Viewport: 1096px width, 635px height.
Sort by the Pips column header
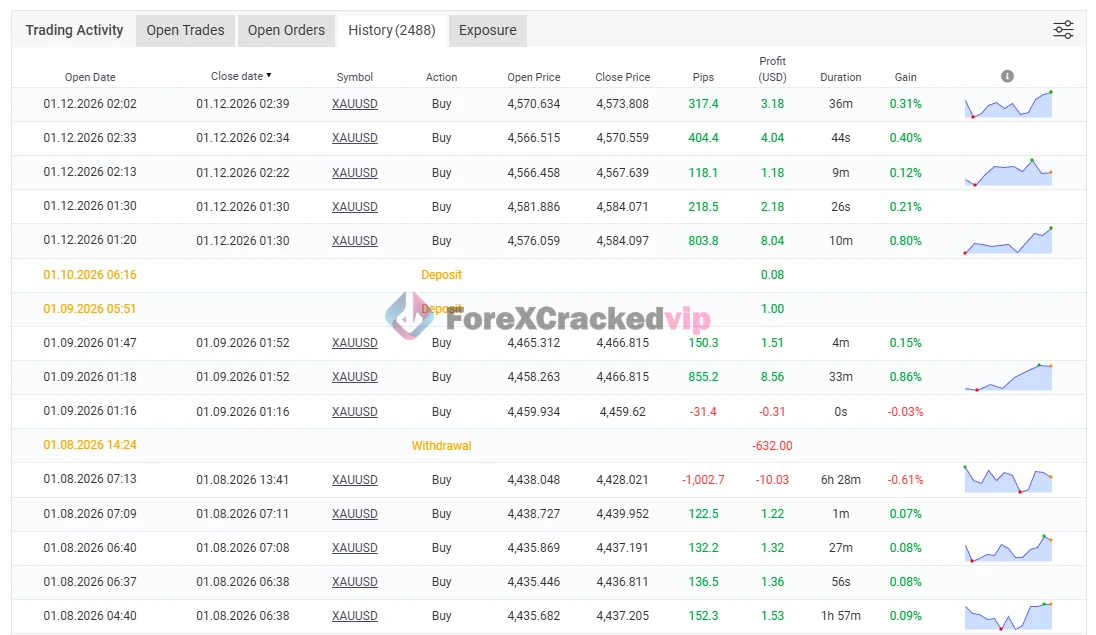tap(703, 77)
